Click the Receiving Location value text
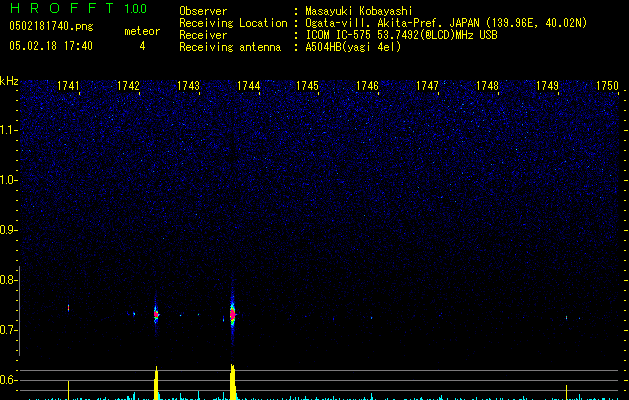Image resolution: width=629 pixels, height=400 pixels. (x=446, y=23)
